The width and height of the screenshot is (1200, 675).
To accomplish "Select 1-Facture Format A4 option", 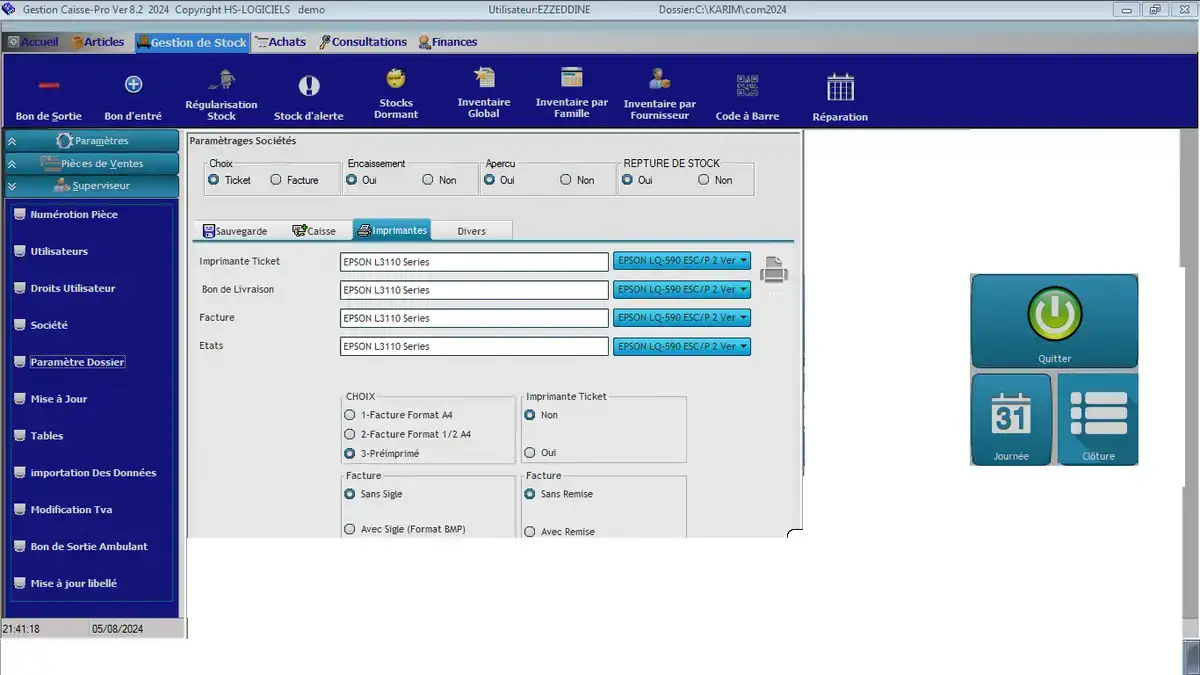I will (x=349, y=415).
